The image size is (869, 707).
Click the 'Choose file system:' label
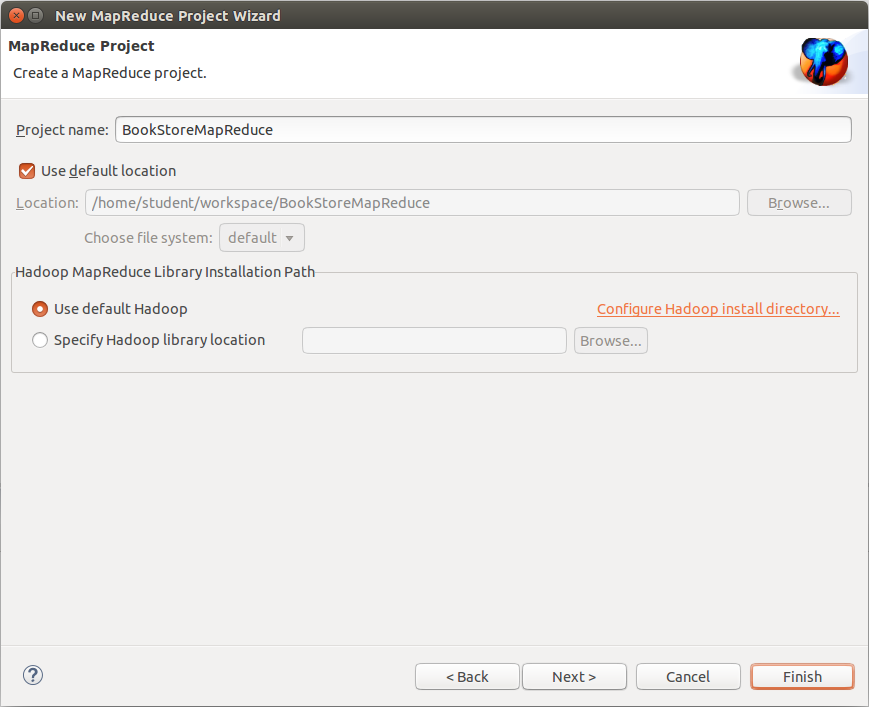[x=149, y=238]
